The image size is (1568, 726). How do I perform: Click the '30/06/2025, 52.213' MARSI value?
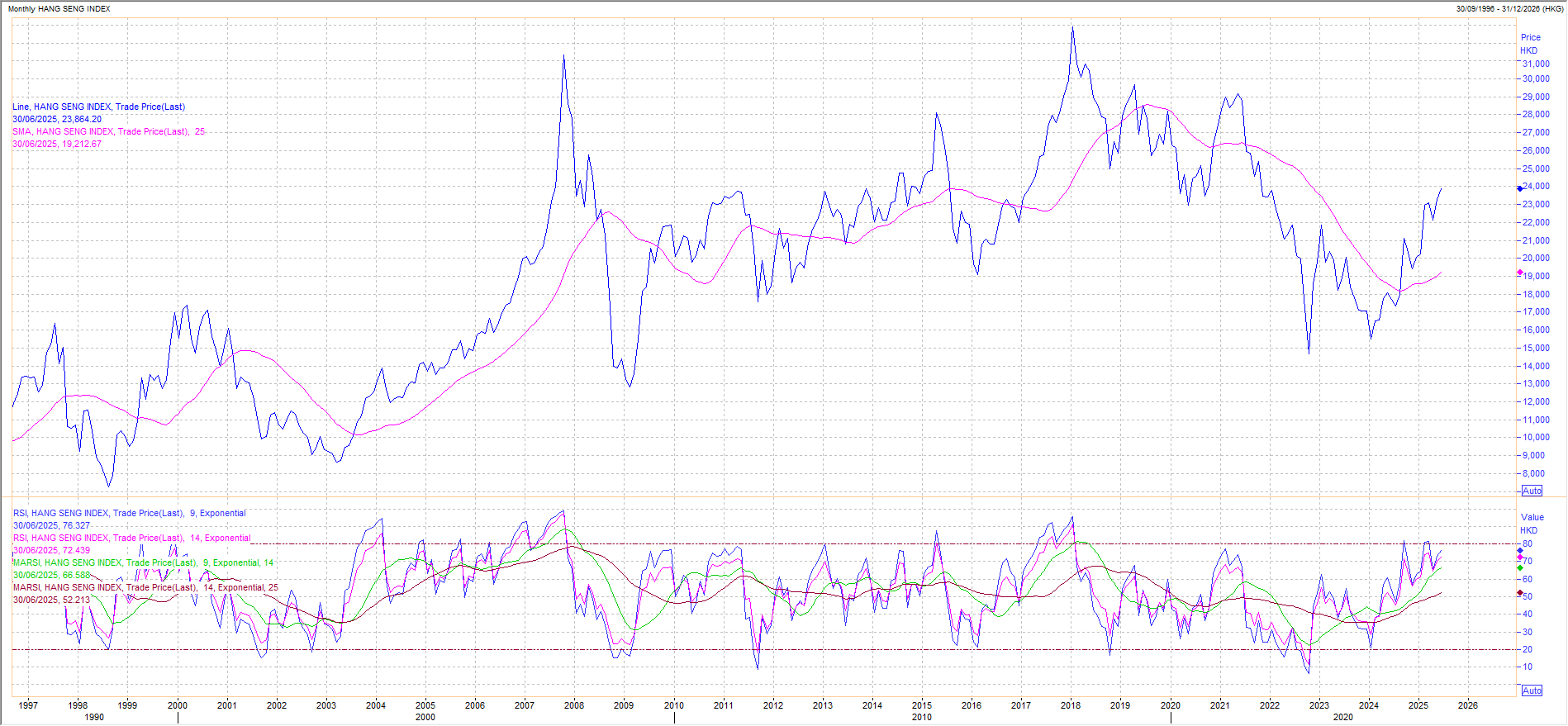click(x=51, y=600)
